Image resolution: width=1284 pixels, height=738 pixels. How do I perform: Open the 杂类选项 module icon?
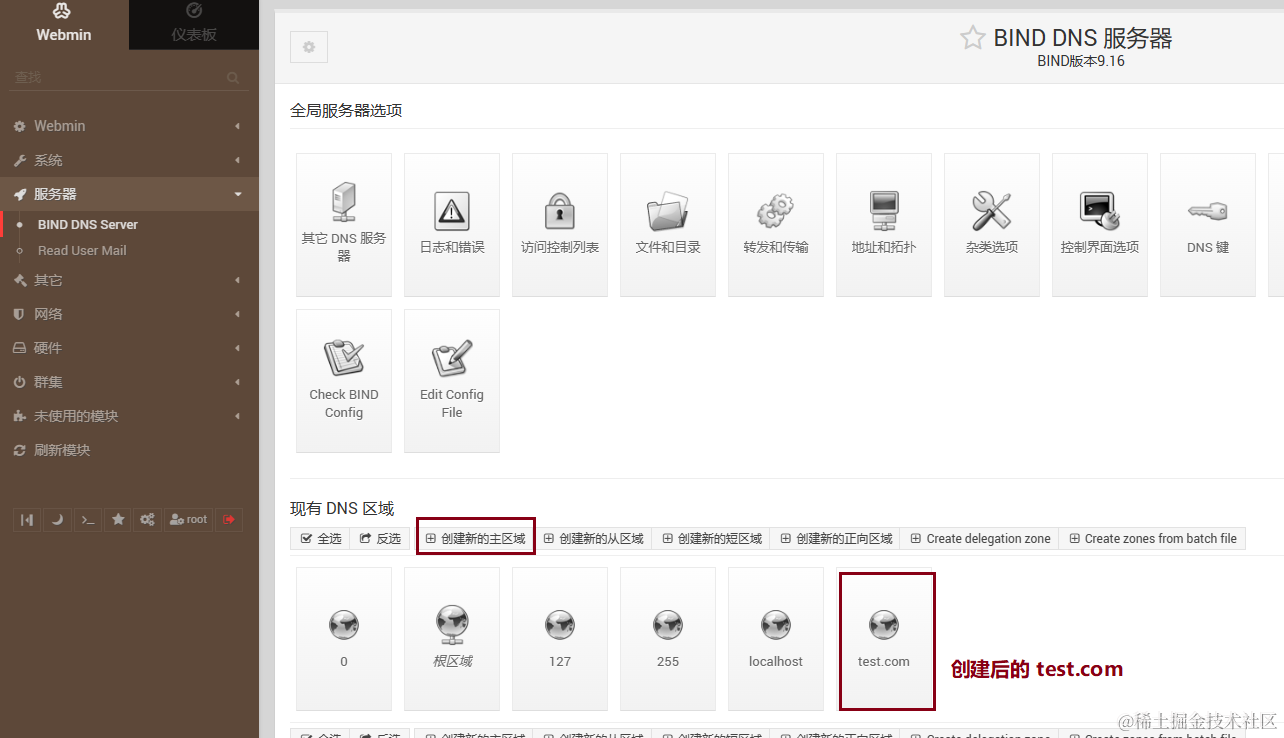tap(991, 224)
